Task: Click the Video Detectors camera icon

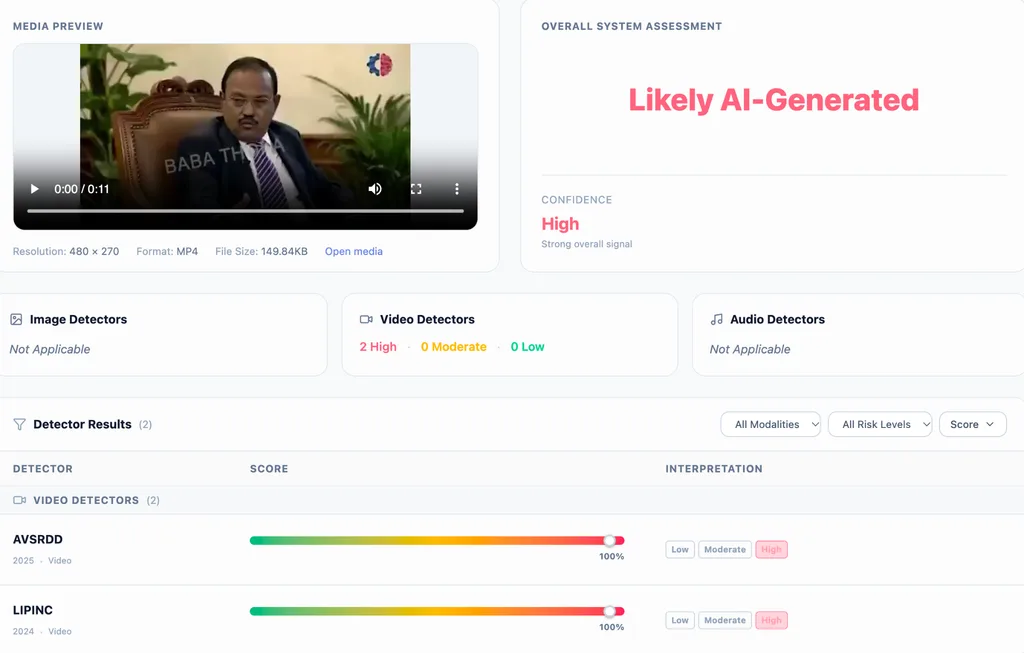Action: (366, 319)
